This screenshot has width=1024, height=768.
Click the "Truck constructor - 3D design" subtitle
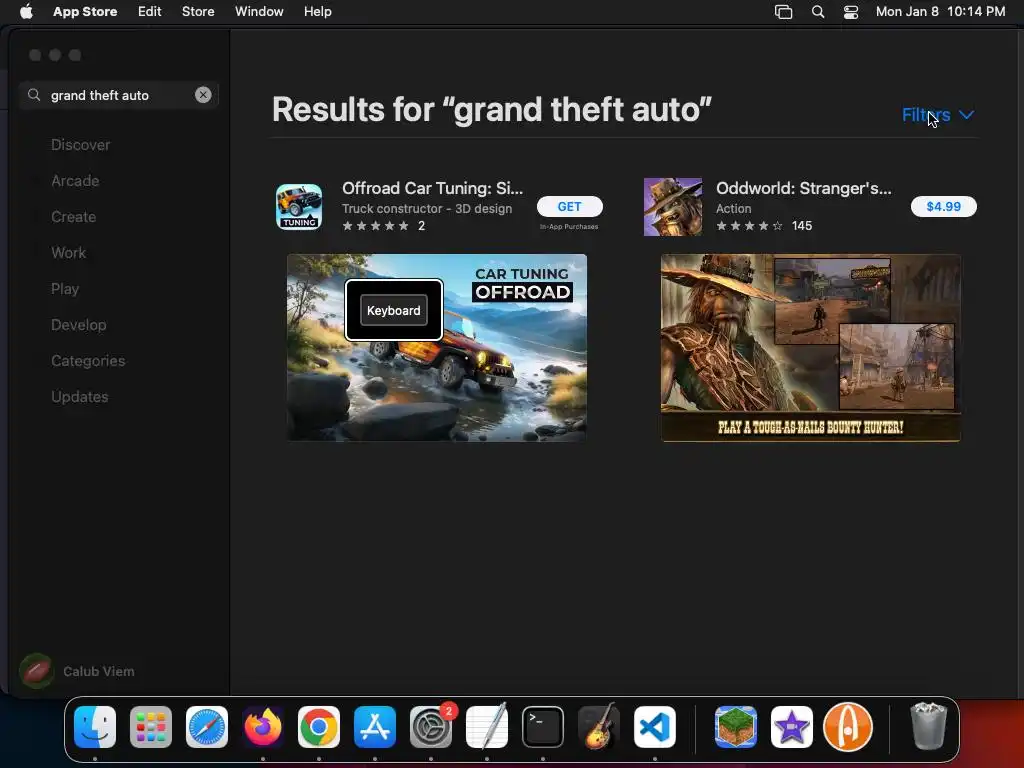click(427, 208)
